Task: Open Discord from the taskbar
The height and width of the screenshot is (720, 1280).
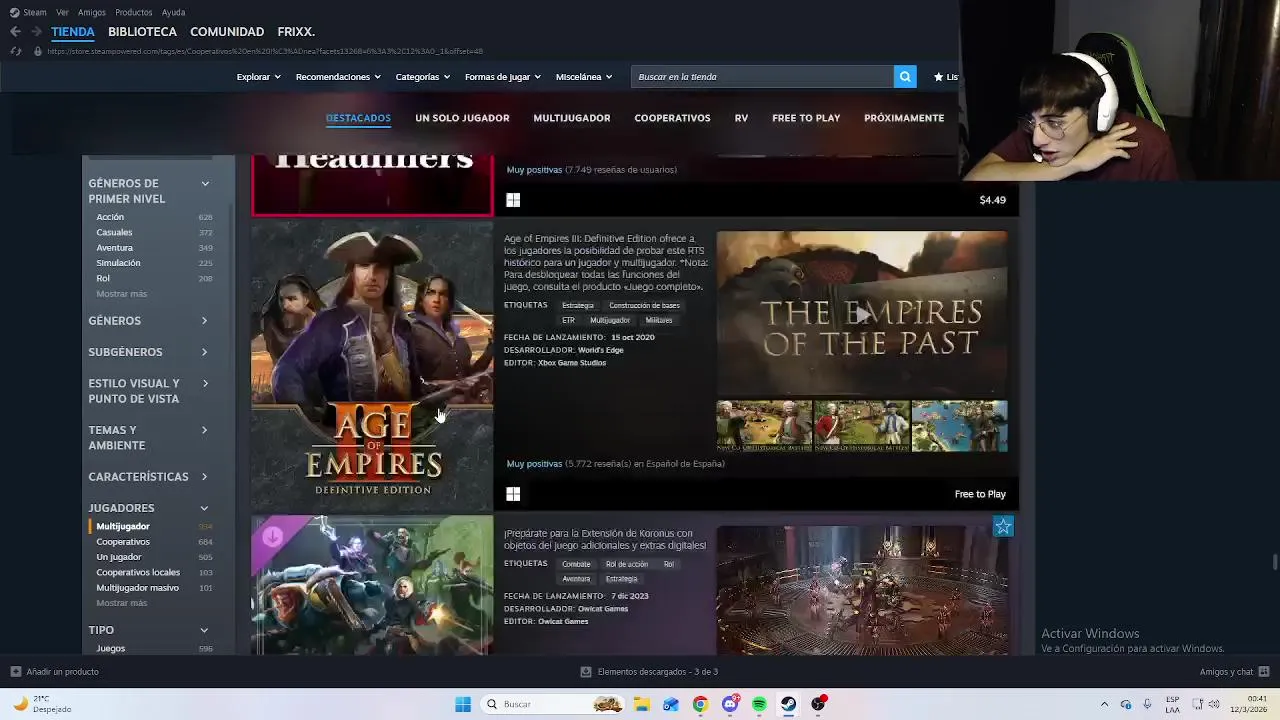Action: [x=730, y=704]
